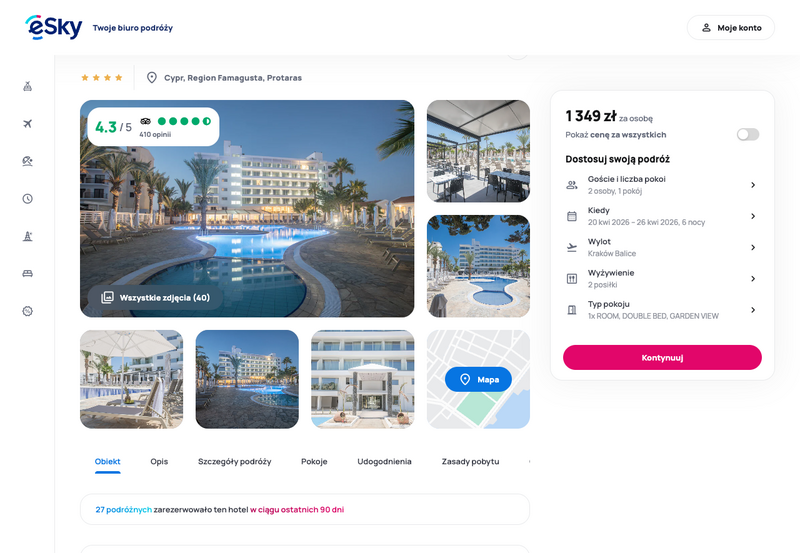
Task: Open 'Szczegóły podróży' tab
Action: click(x=234, y=461)
